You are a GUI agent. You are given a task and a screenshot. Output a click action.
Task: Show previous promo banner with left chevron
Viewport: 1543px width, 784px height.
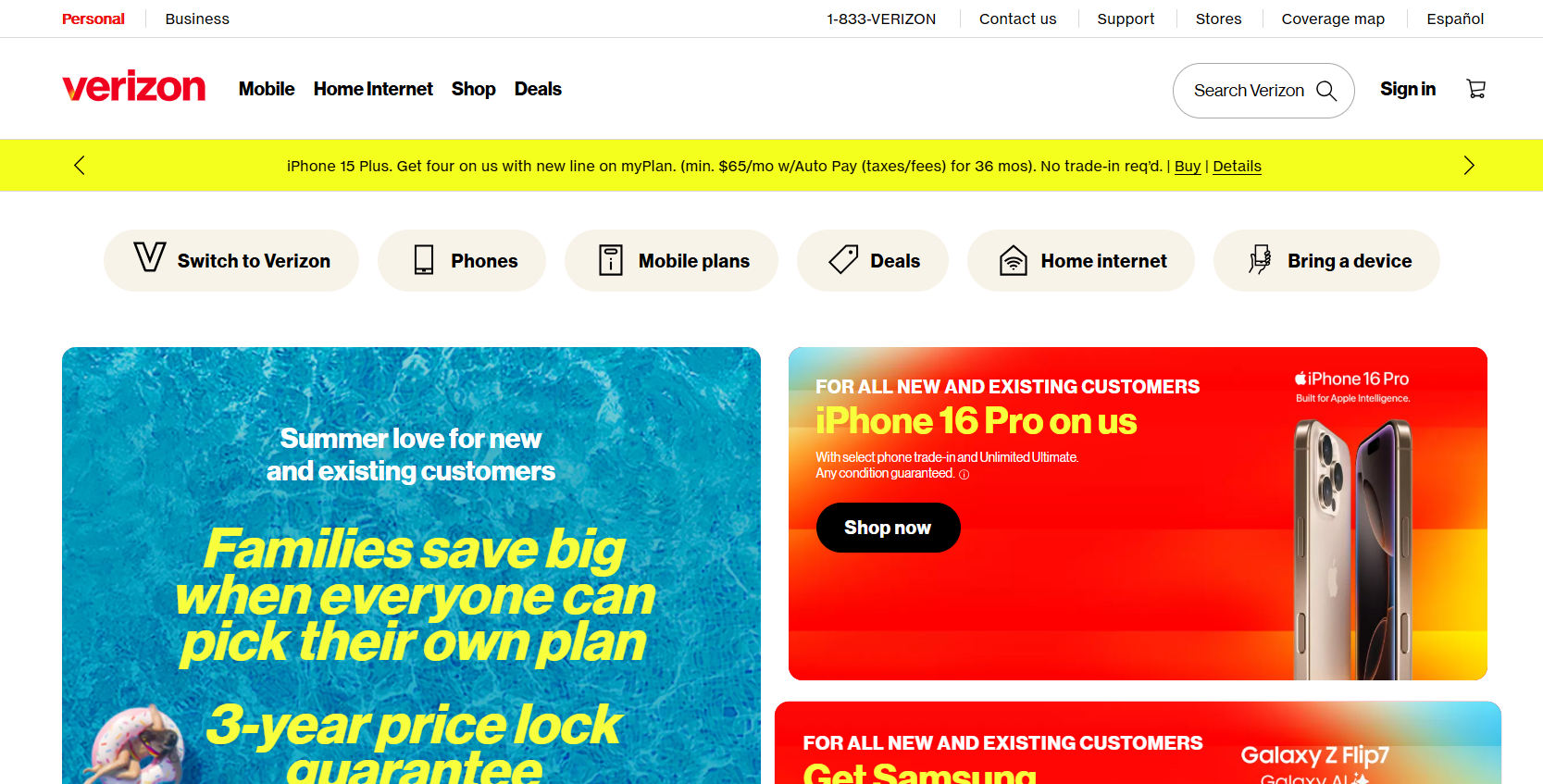click(79, 166)
